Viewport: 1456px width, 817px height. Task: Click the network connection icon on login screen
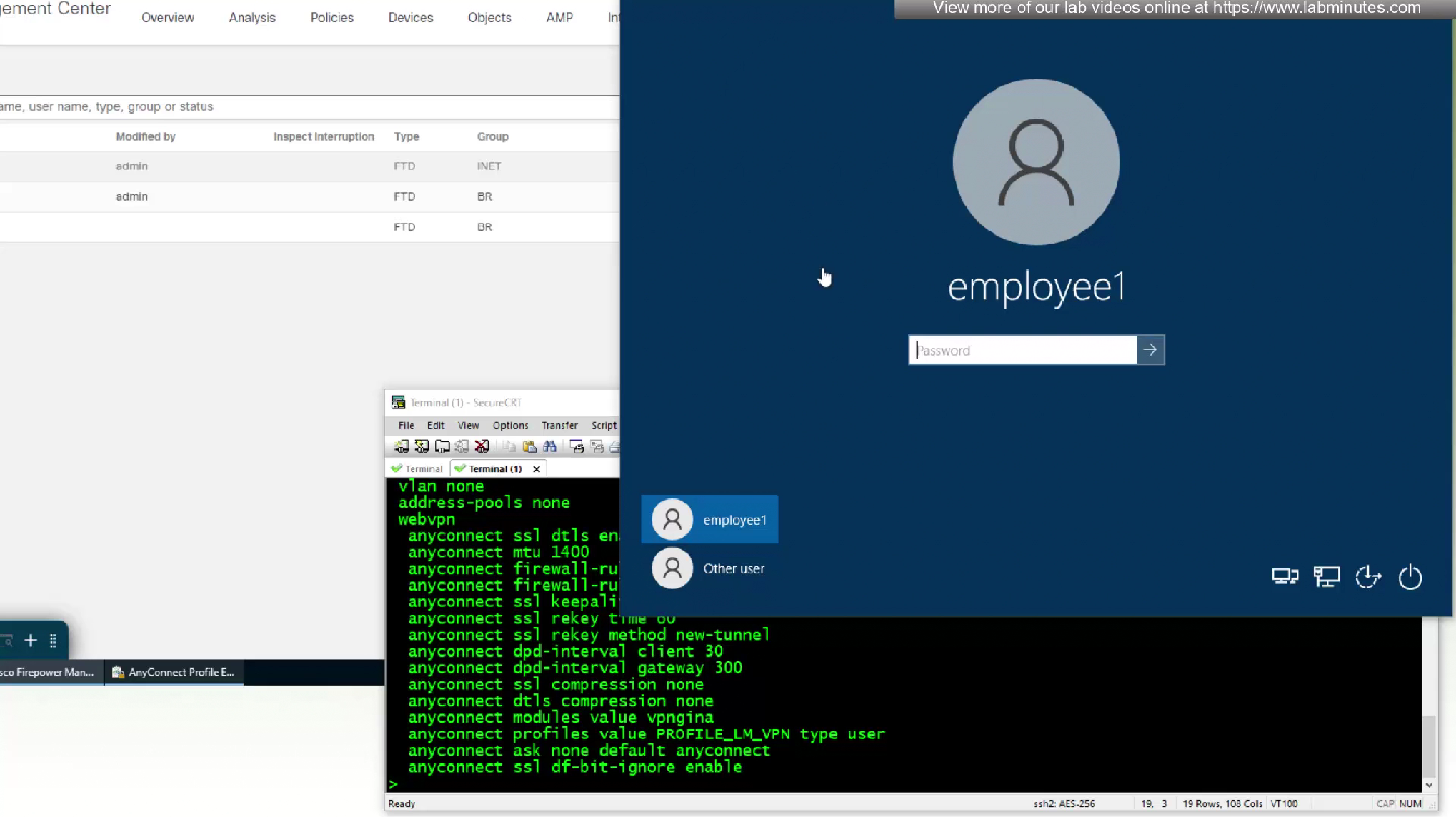pyautogui.click(x=1327, y=577)
